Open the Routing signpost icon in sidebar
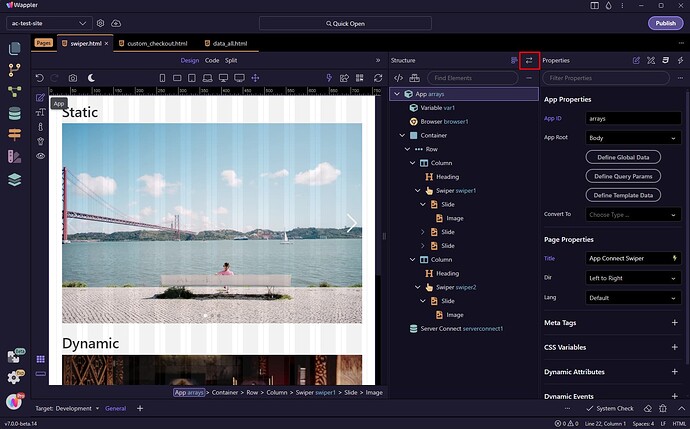Image resolution: width=690 pixels, height=429 pixels. point(14,135)
